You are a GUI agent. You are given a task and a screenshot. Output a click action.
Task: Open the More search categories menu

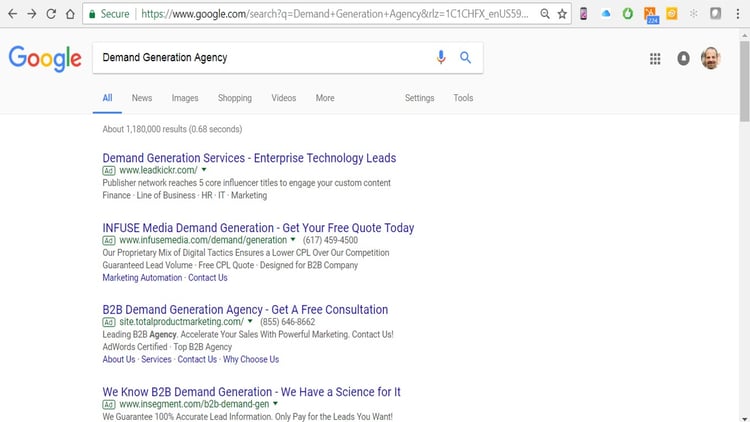click(325, 98)
